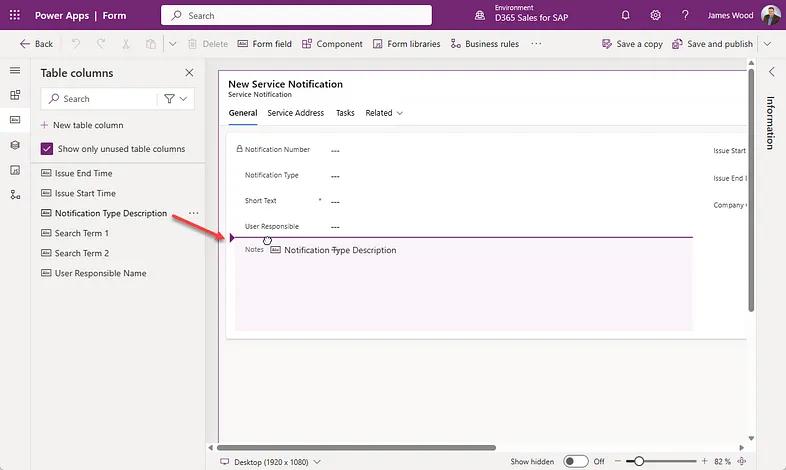Viewport: 786px width, 470px height.
Task: Click zoom in plus button
Action: (x=704, y=461)
